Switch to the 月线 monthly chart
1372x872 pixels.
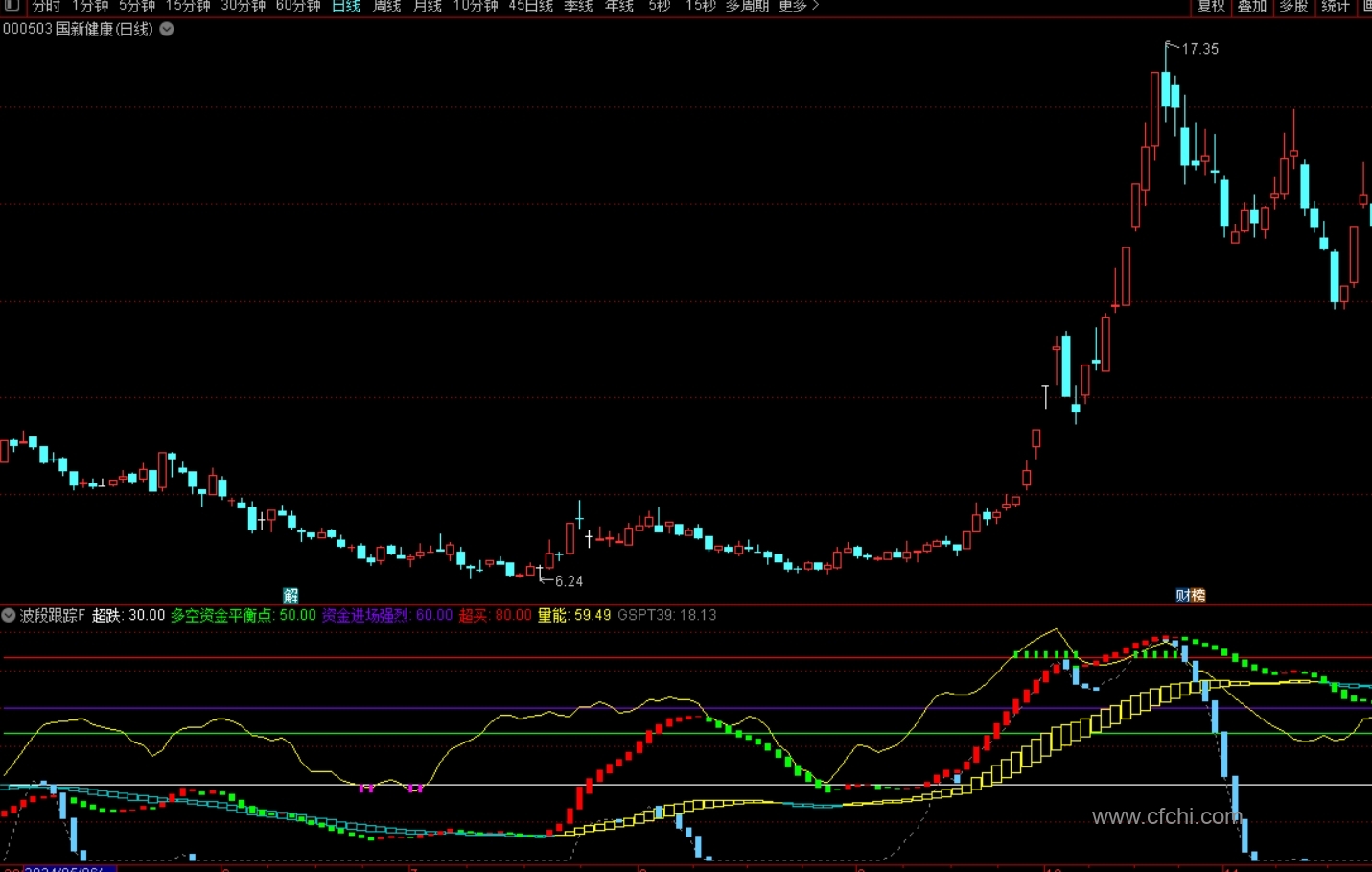428,6
